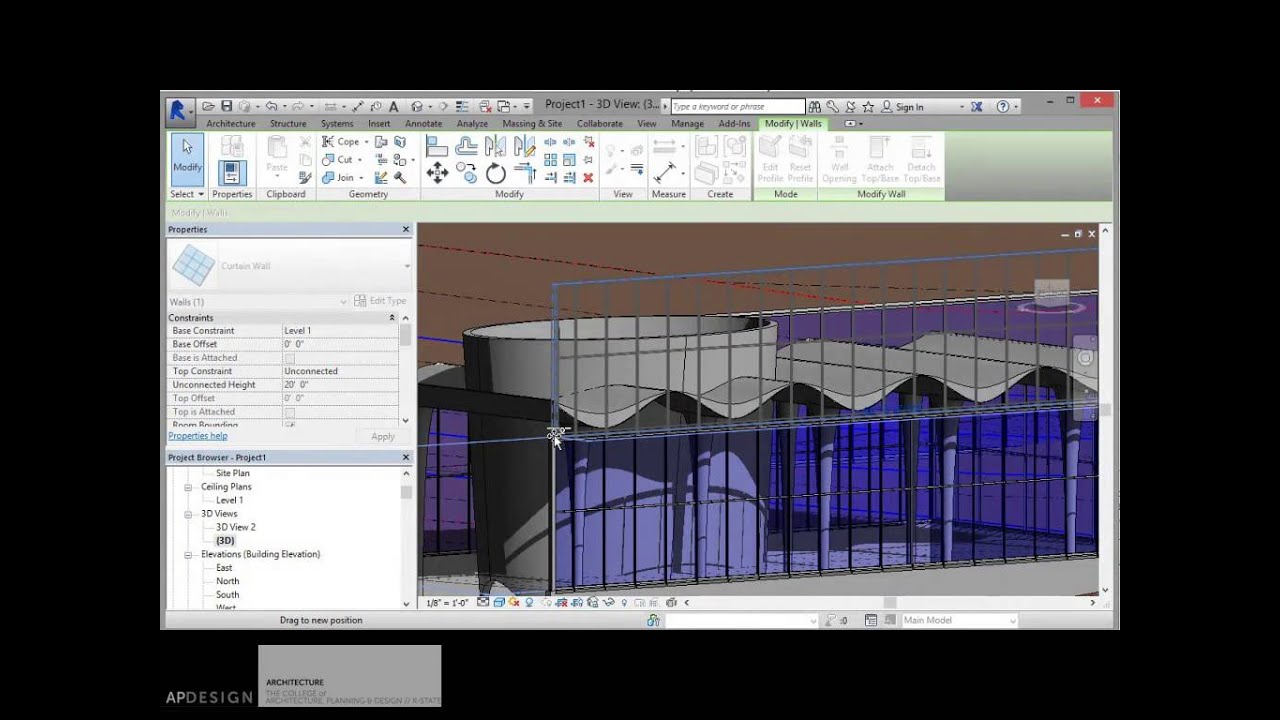This screenshot has width=1280, height=720.
Task: Open the Walls (1) filter dropdown
Action: pyautogui.click(x=343, y=302)
